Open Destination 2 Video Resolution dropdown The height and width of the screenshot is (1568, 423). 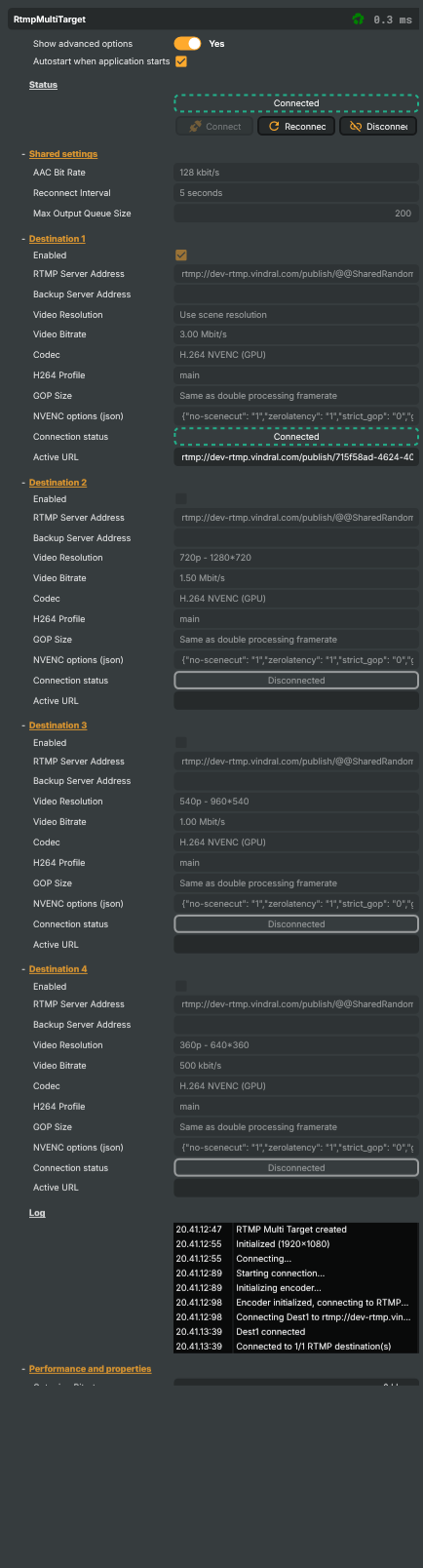[x=296, y=558]
